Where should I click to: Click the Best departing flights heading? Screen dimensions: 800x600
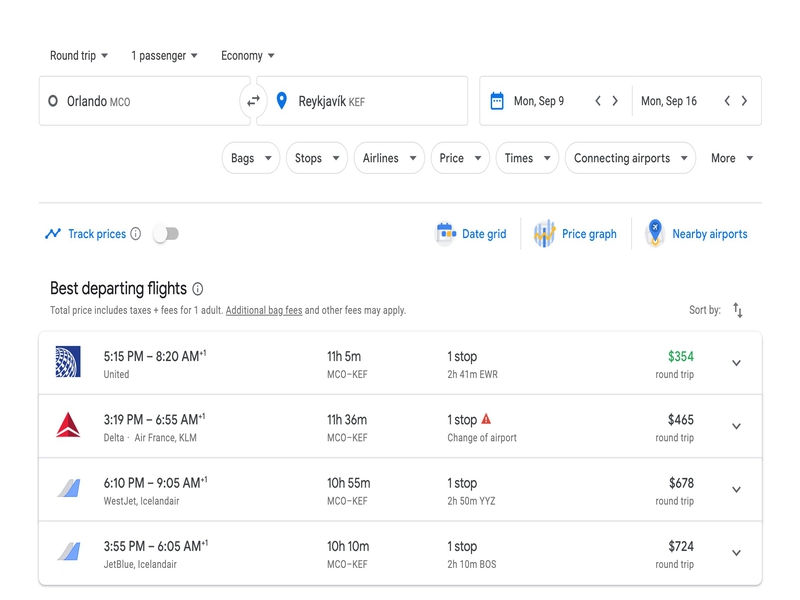click(x=118, y=288)
